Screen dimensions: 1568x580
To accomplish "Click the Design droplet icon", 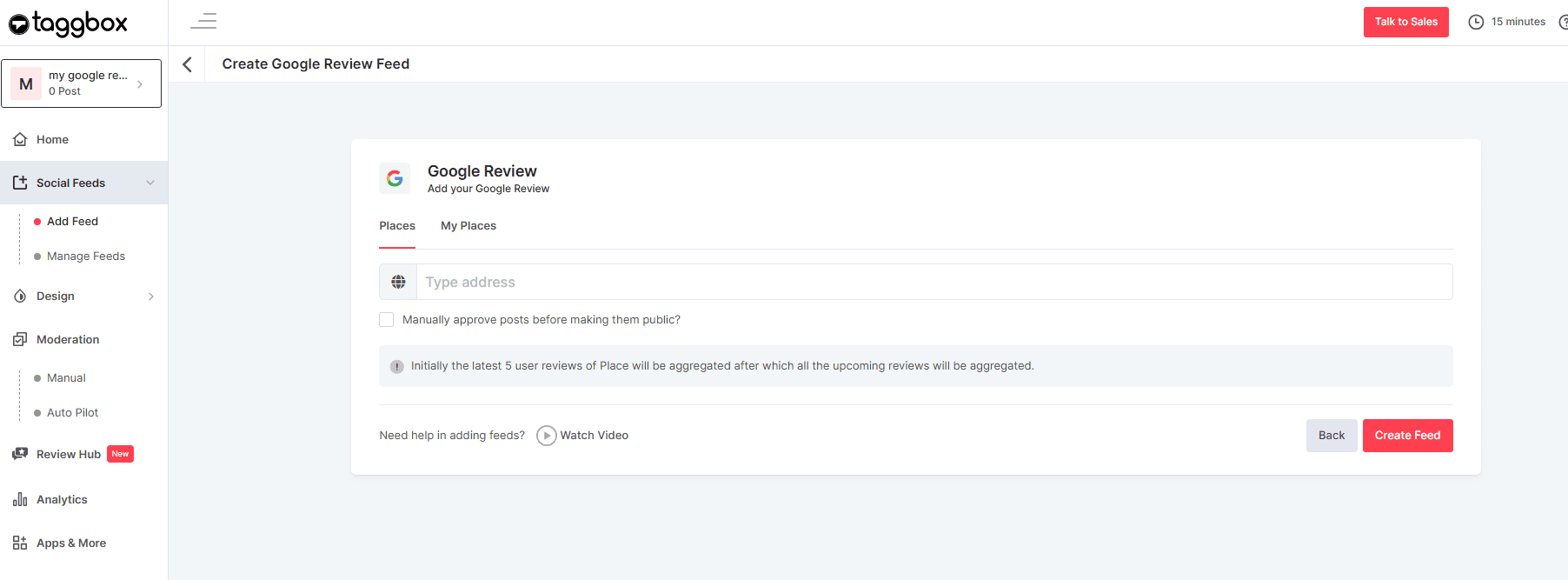I will tap(20, 297).
